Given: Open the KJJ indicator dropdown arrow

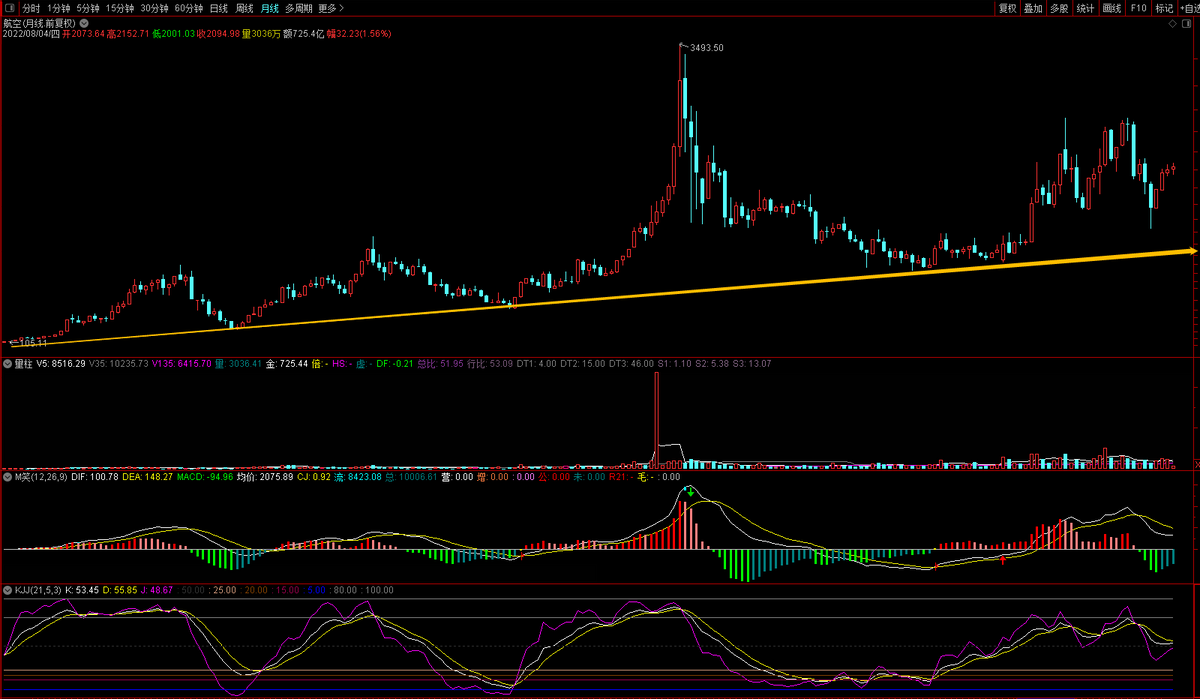Looking at the screenshot, I should 7,590.
